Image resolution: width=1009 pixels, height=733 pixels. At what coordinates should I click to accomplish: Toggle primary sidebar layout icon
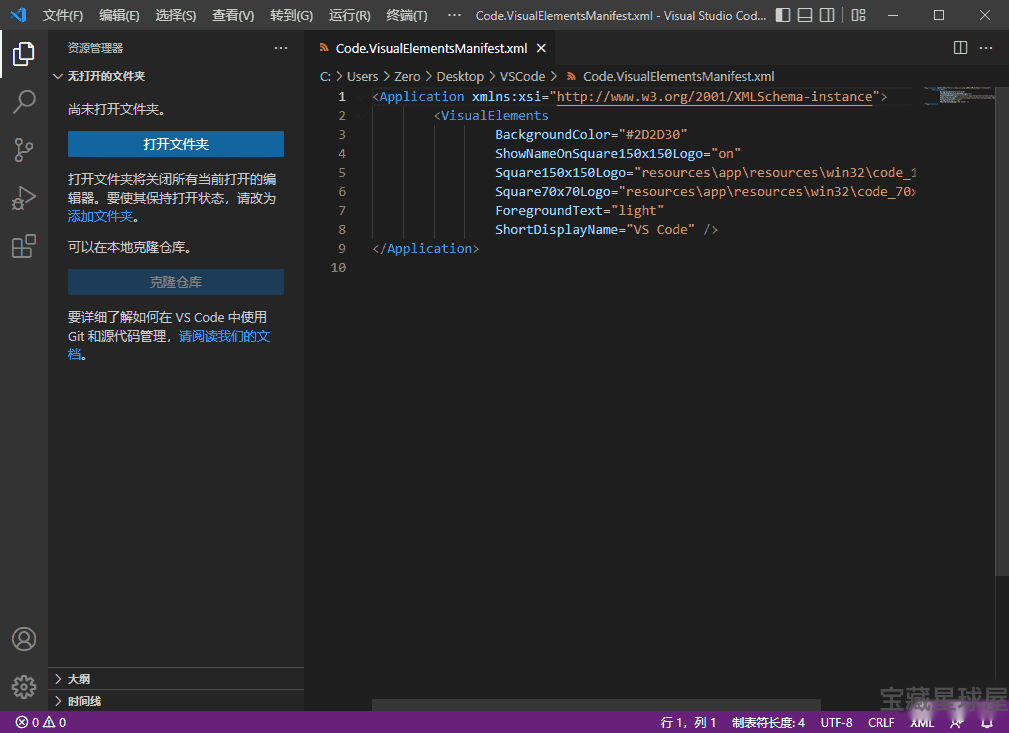pos(782,15)
